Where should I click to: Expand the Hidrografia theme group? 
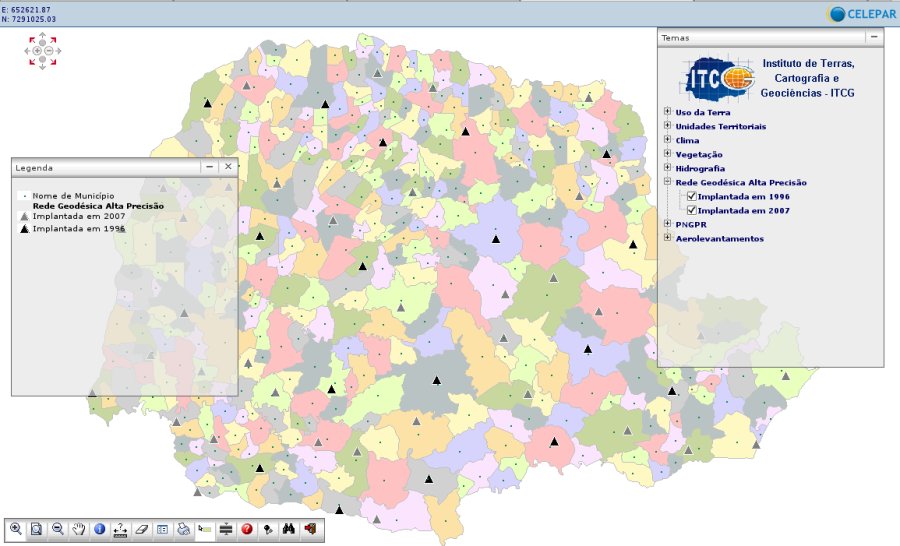tap(667, 169)
